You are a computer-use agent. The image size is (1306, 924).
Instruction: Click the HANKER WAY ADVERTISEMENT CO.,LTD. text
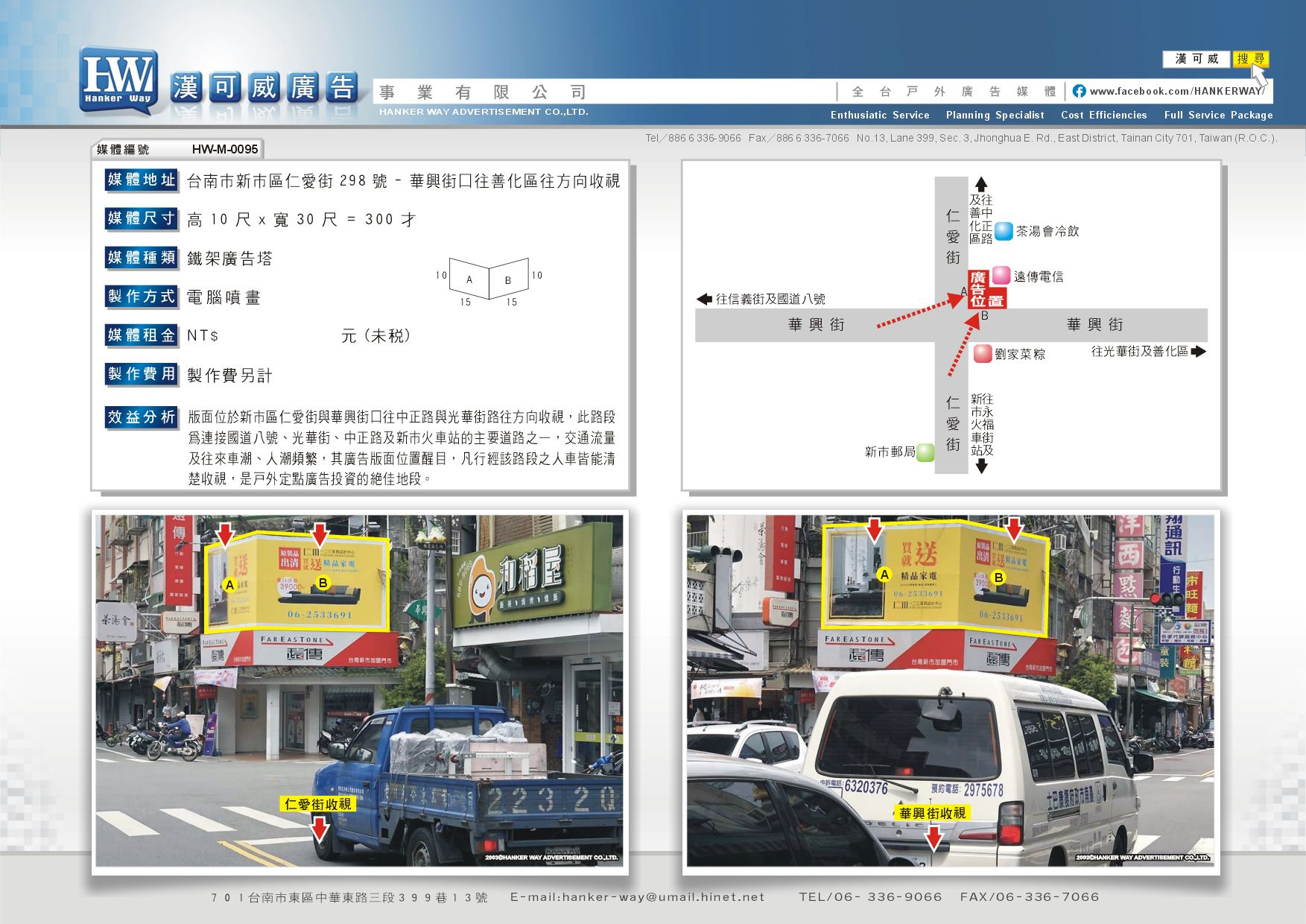(484, 112)
